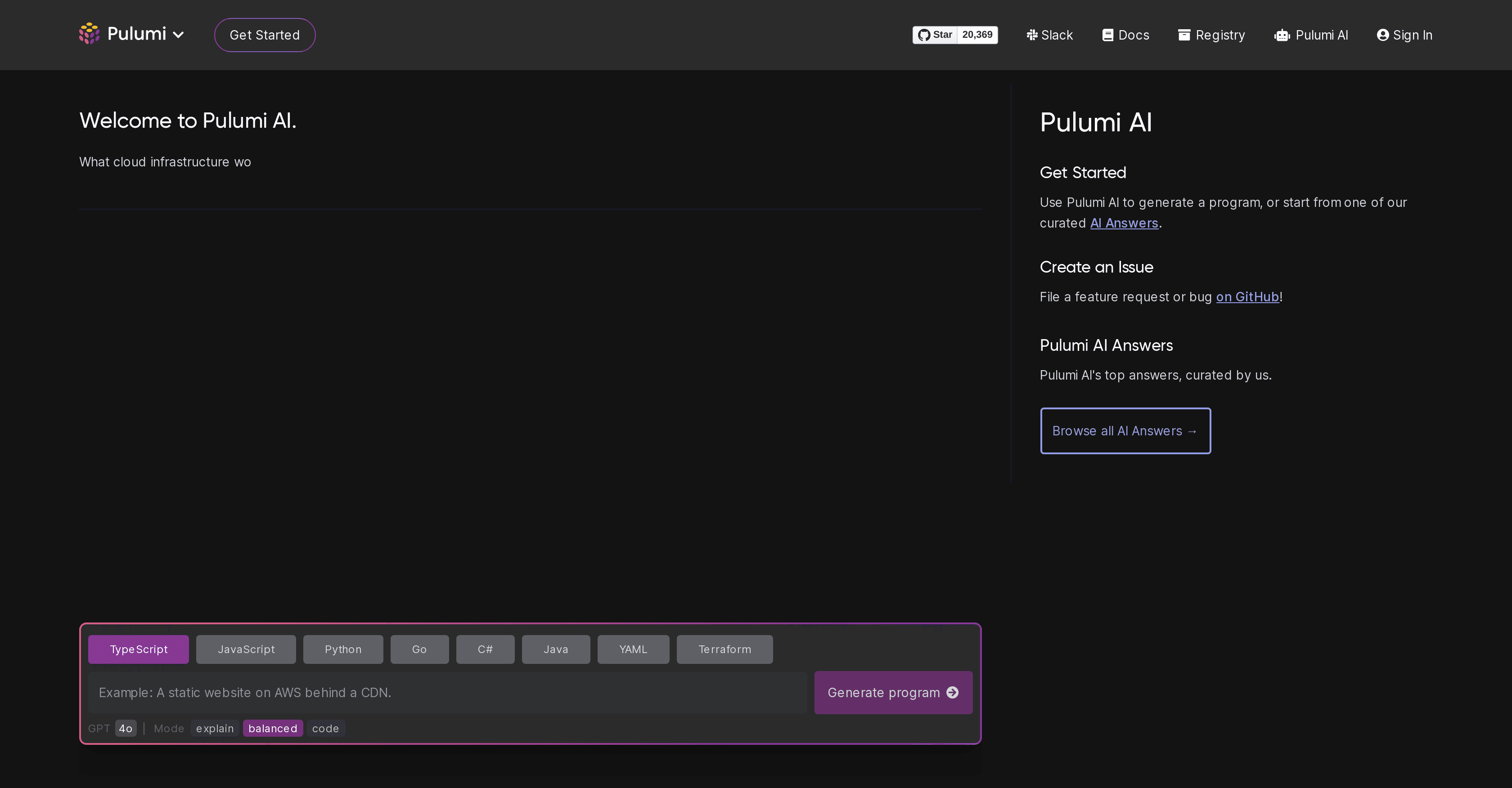
Task: Select the TypeScript language tab
Action: click(138, 649)
